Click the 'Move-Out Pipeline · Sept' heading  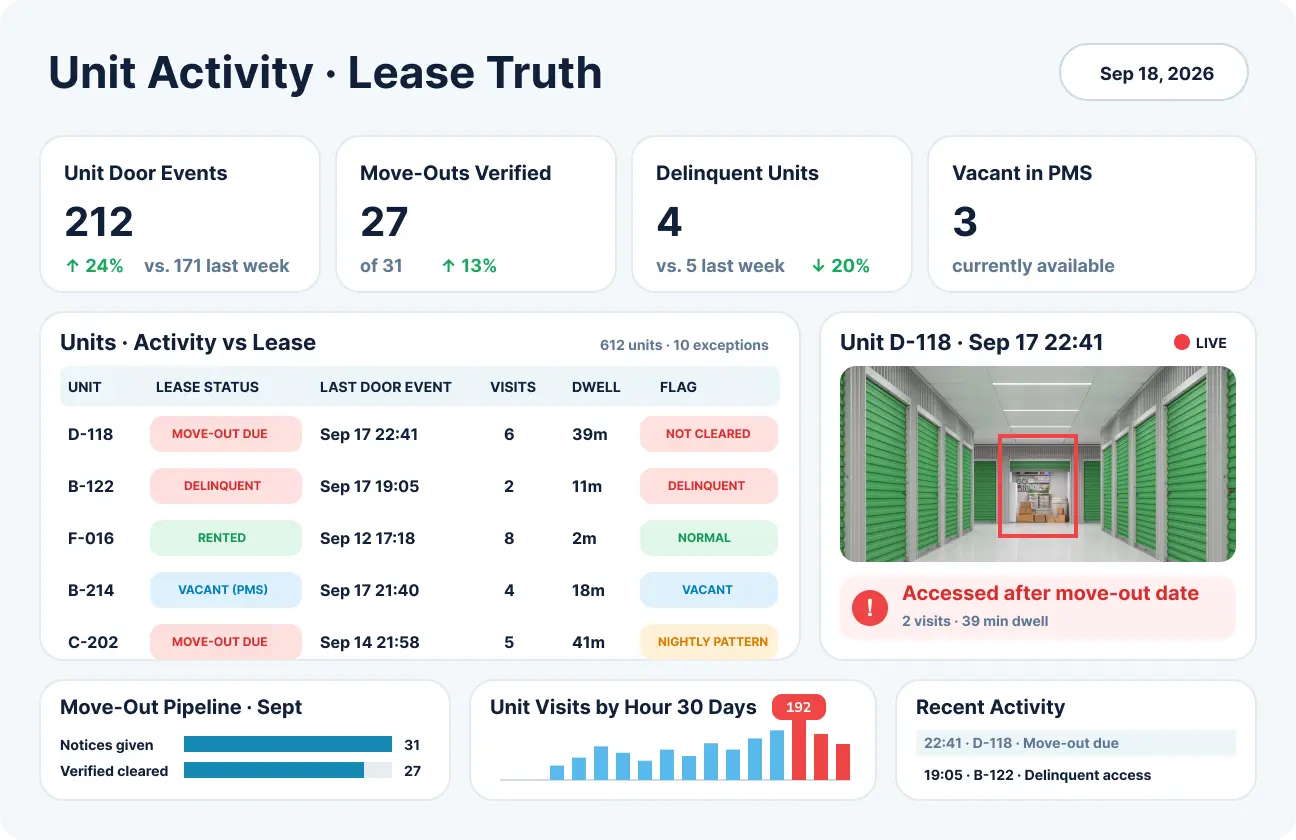pyautogui.click(x=181, y=707)
